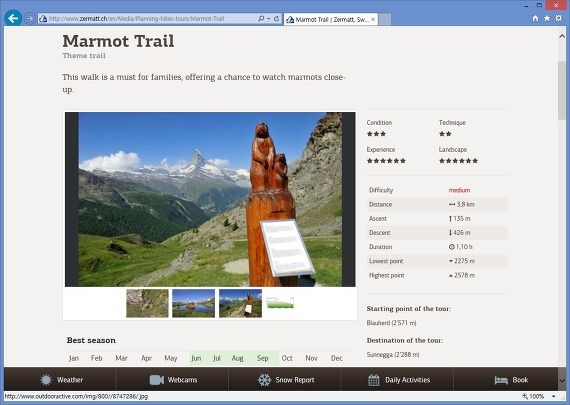Open the Weather menu item
Image resolution: width=570 pixels, height=405 pixels.
61,380
